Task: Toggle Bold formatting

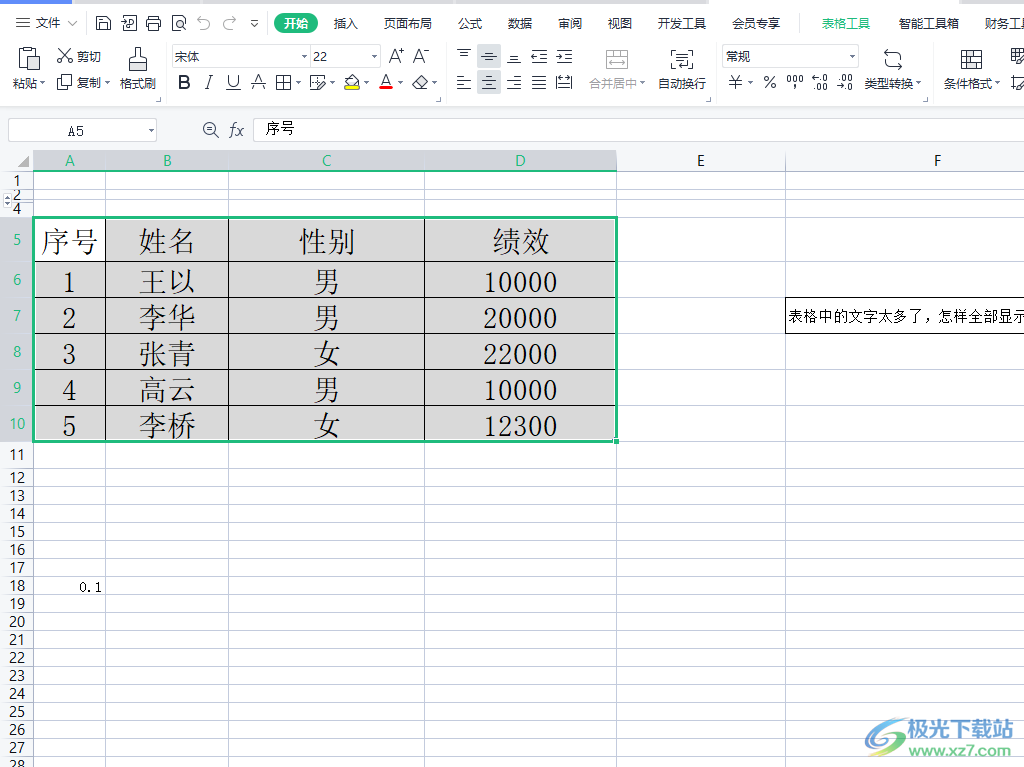Action: point(184,82)
